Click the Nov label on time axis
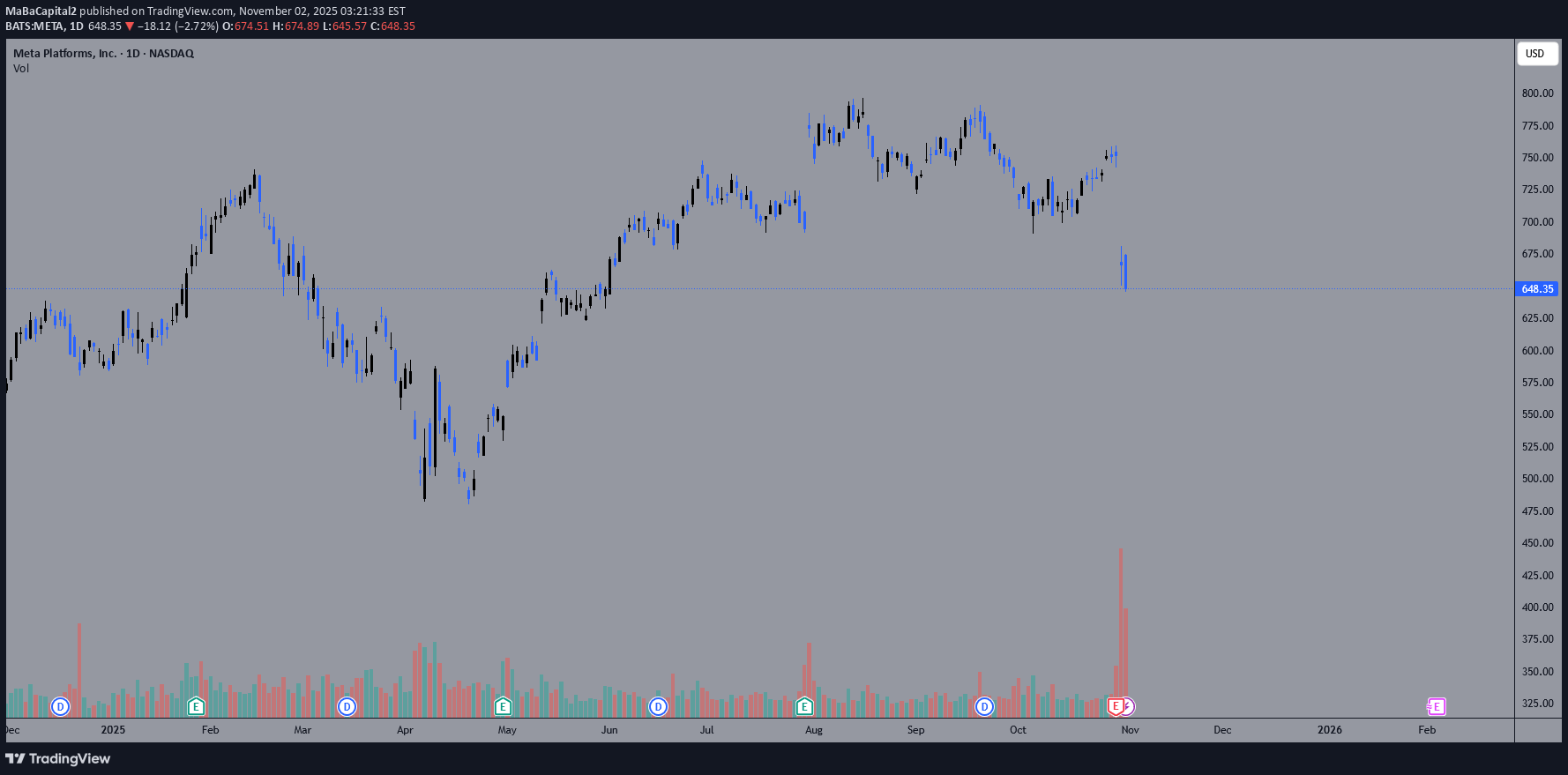 [1130, 730]
